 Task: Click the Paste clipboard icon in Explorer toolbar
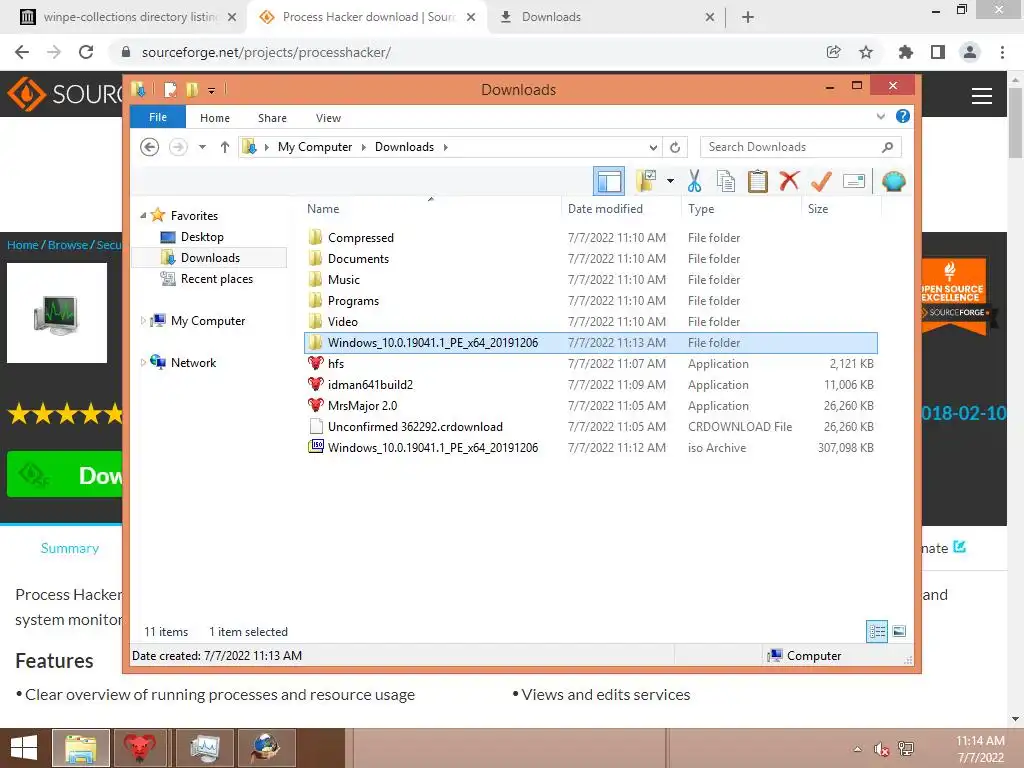point(758,181)
